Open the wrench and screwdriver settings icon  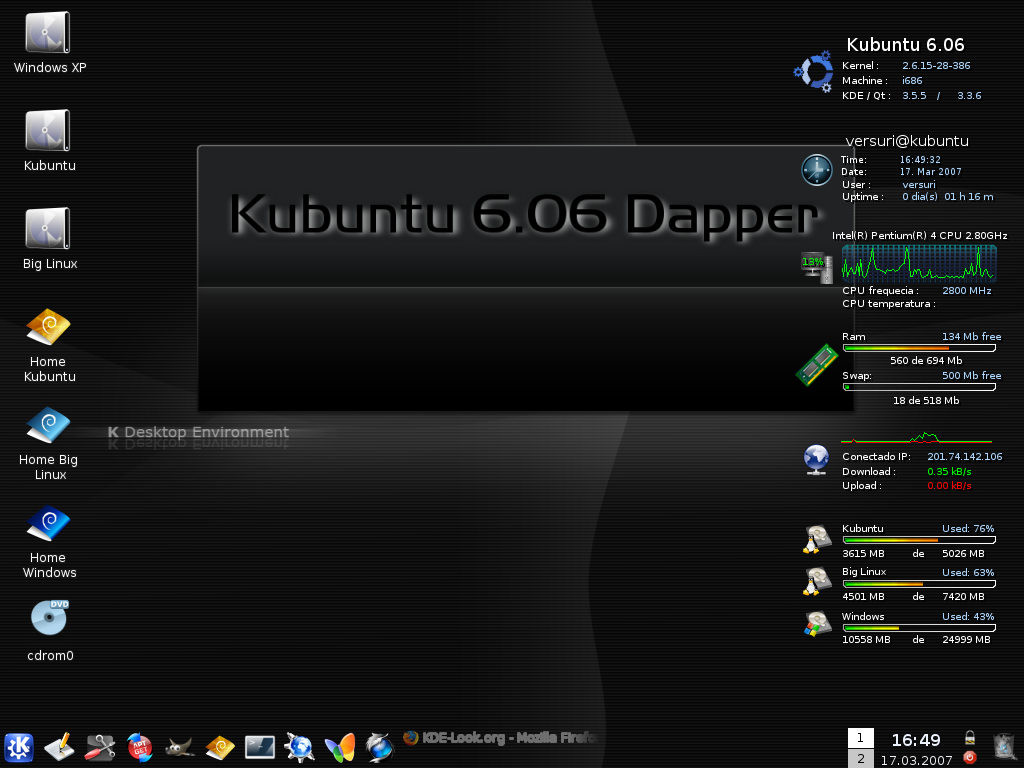[x=99, y=747]
